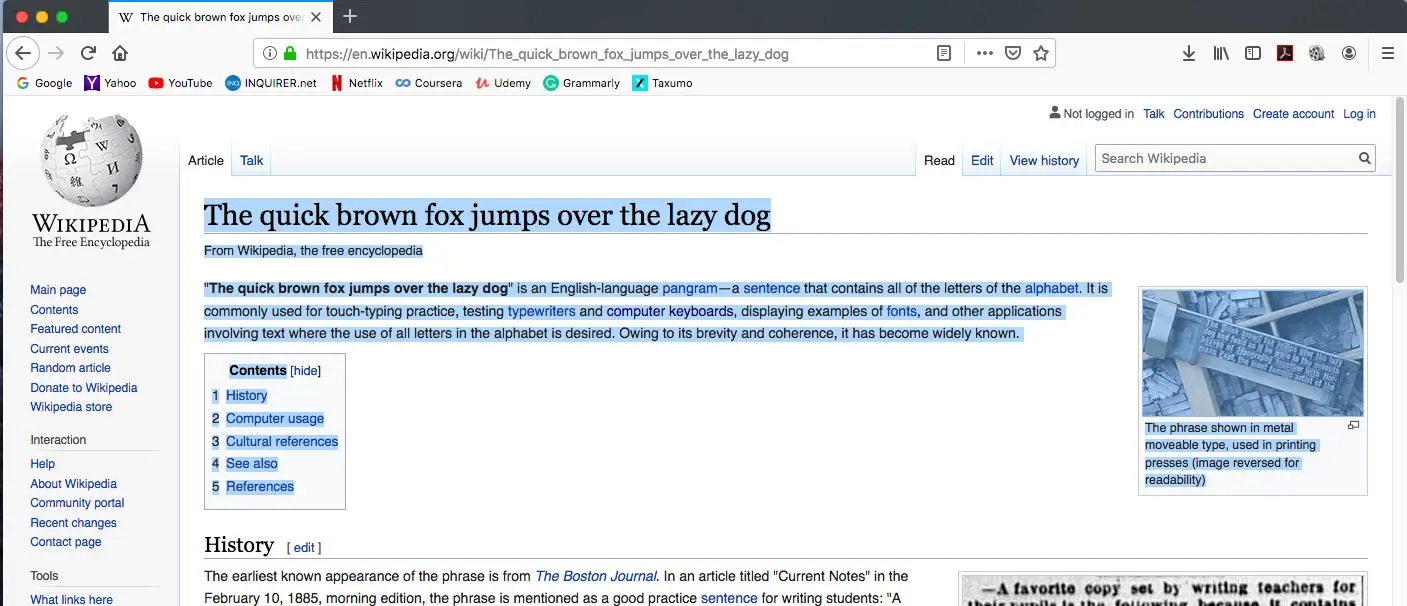Image resolution: width=1407 pixels, height=606 pixels.
Task: Switch to the Talk tab
Action: 251,160
